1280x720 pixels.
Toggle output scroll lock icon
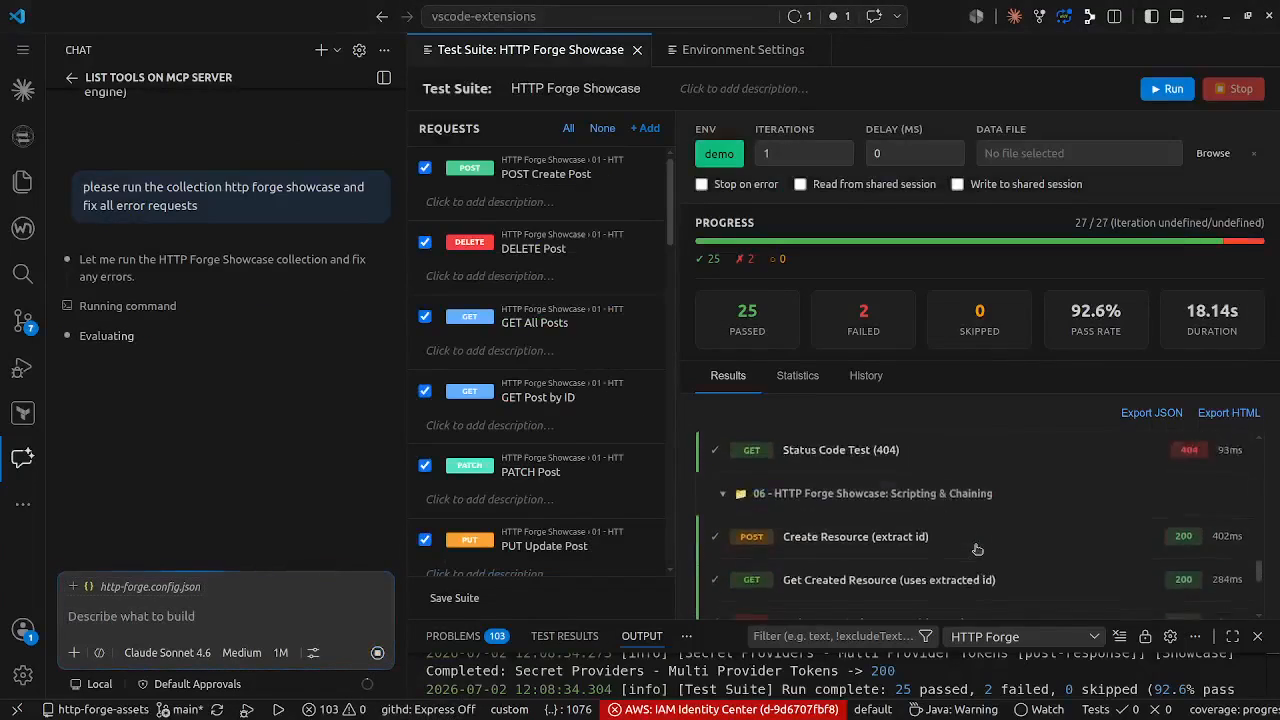click(1145, 636)
